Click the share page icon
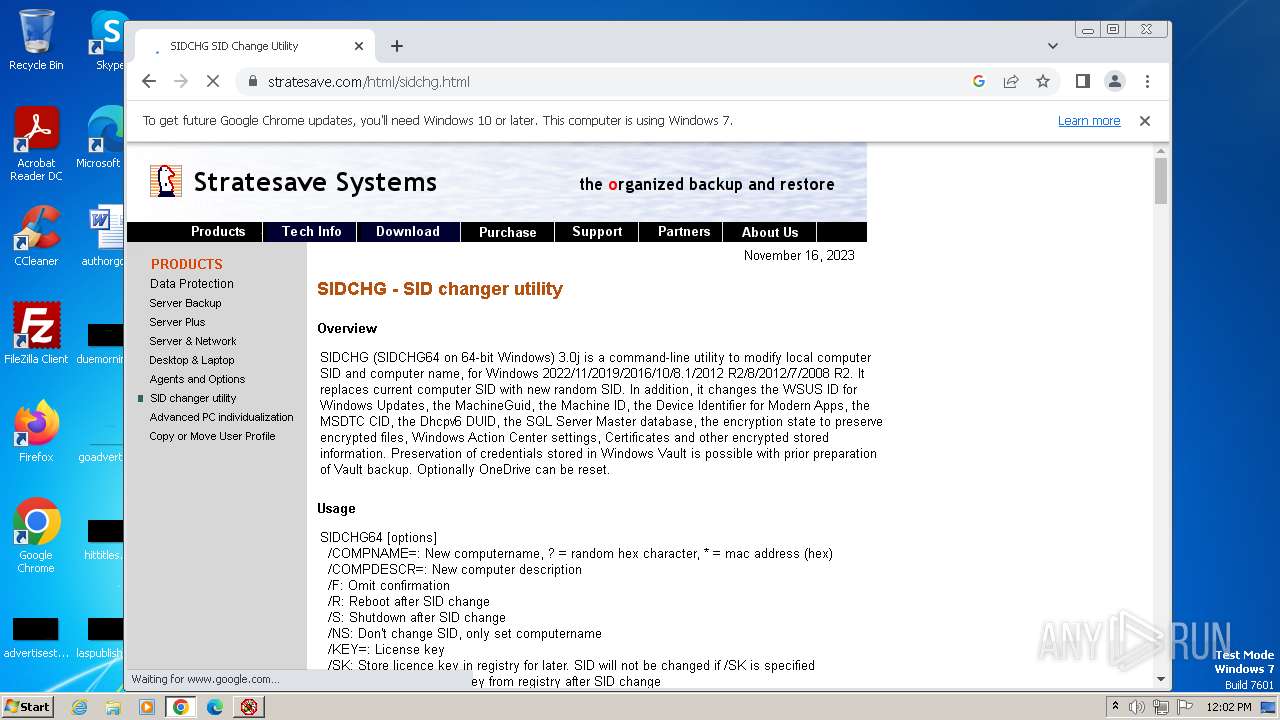Screen dimensions: 1280x720 tap(1011, 81)
